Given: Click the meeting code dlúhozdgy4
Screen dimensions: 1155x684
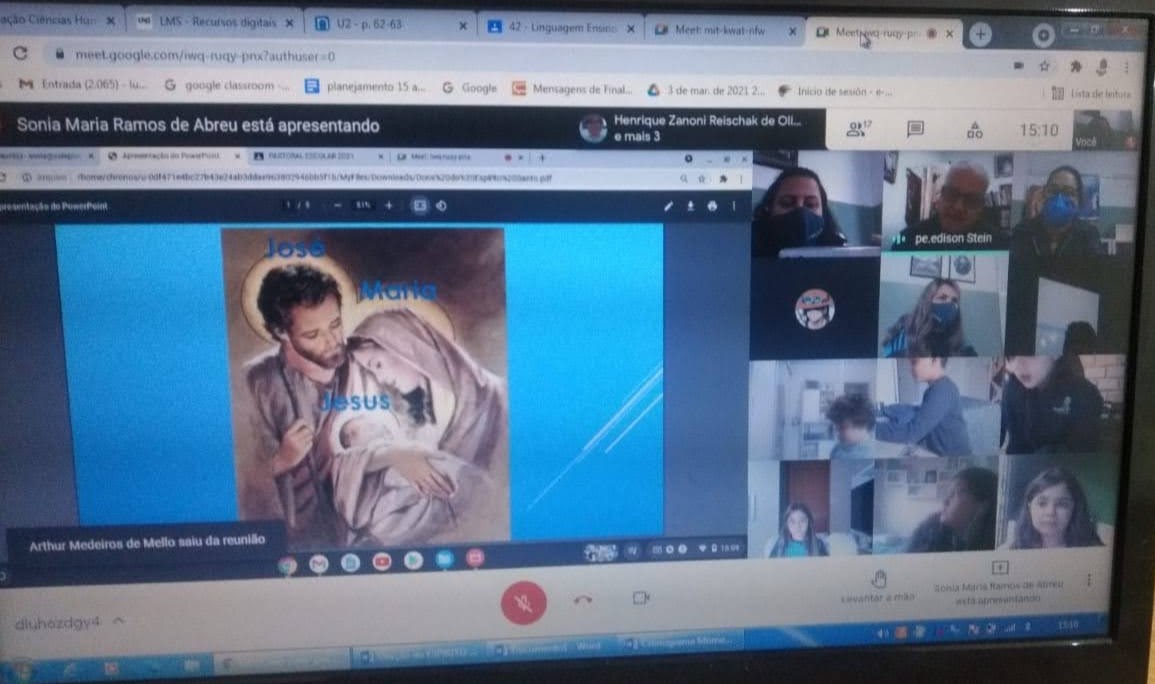Looking at the screenshot, I should click(57, 623).
